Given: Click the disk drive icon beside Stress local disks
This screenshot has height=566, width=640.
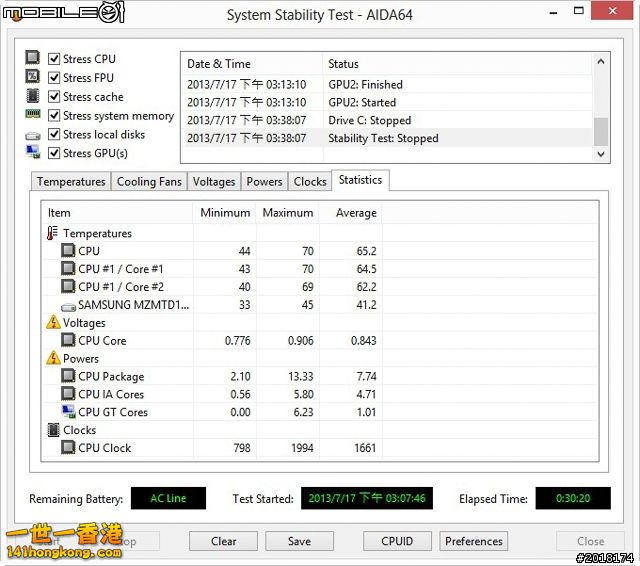Looking at the screenshot, I should (33, 135).
